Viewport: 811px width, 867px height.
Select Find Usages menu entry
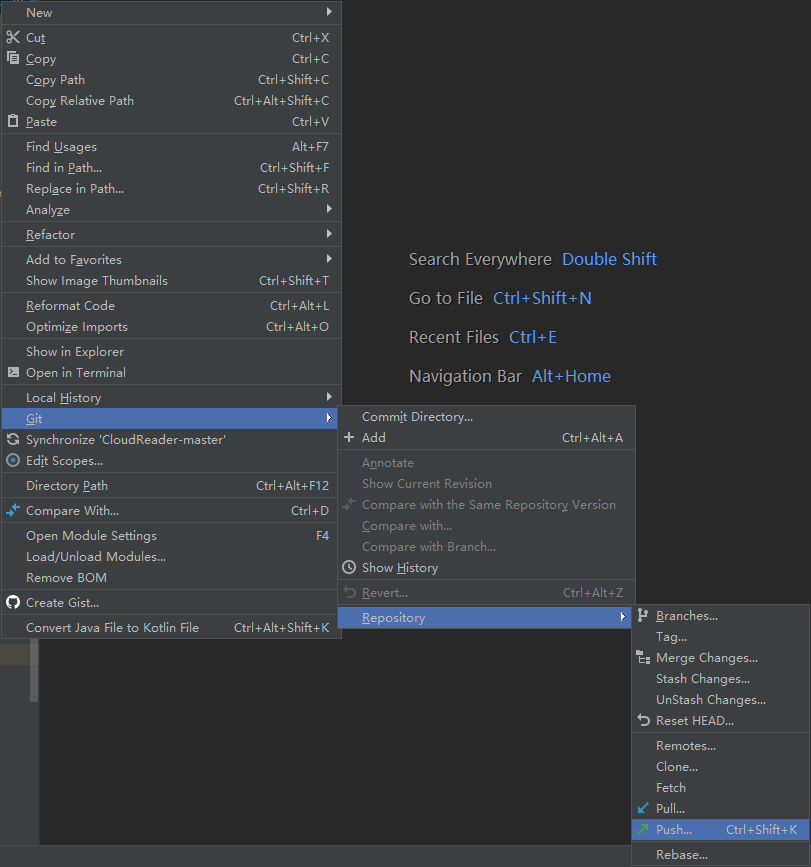171,147
